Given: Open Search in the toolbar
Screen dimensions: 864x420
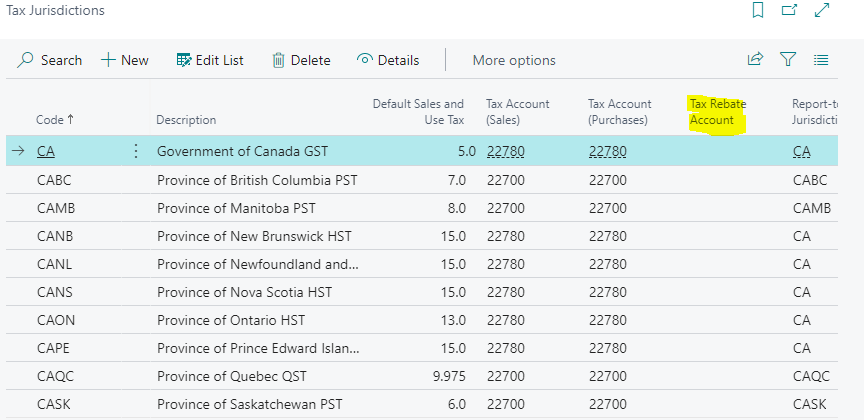Looking at the screenshot, I should (50, 60).
